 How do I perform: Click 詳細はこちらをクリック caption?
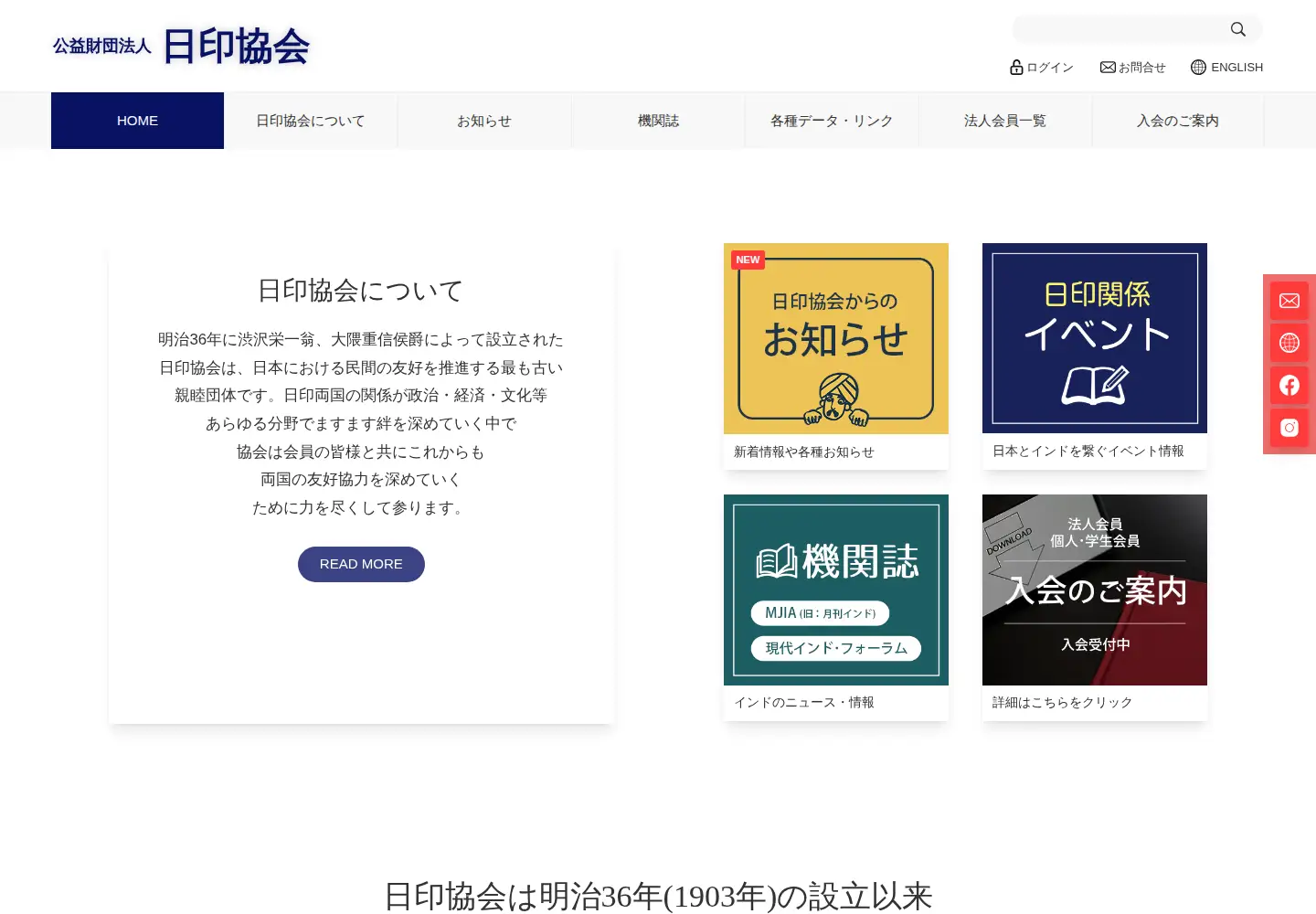(x=1063, y=702)
